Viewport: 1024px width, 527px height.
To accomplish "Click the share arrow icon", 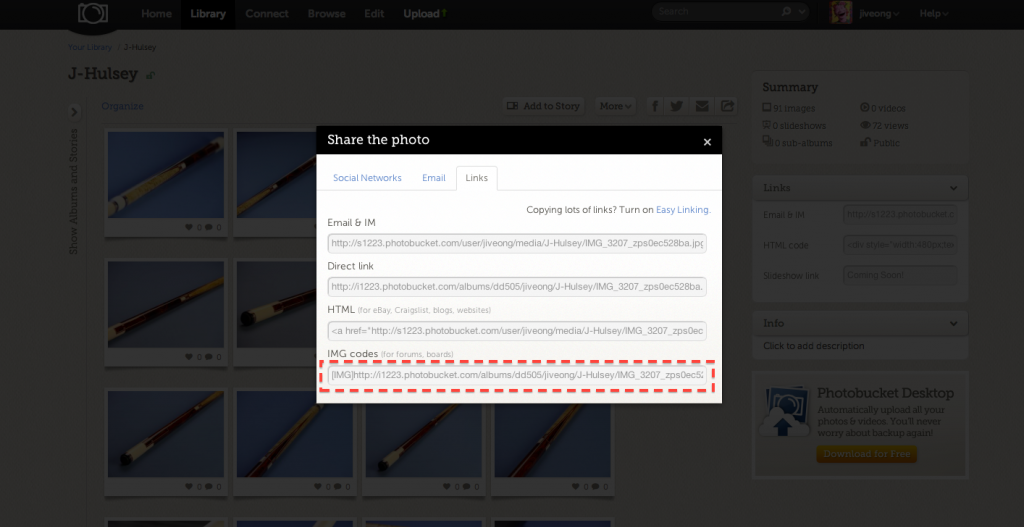I will coord(727,106).
